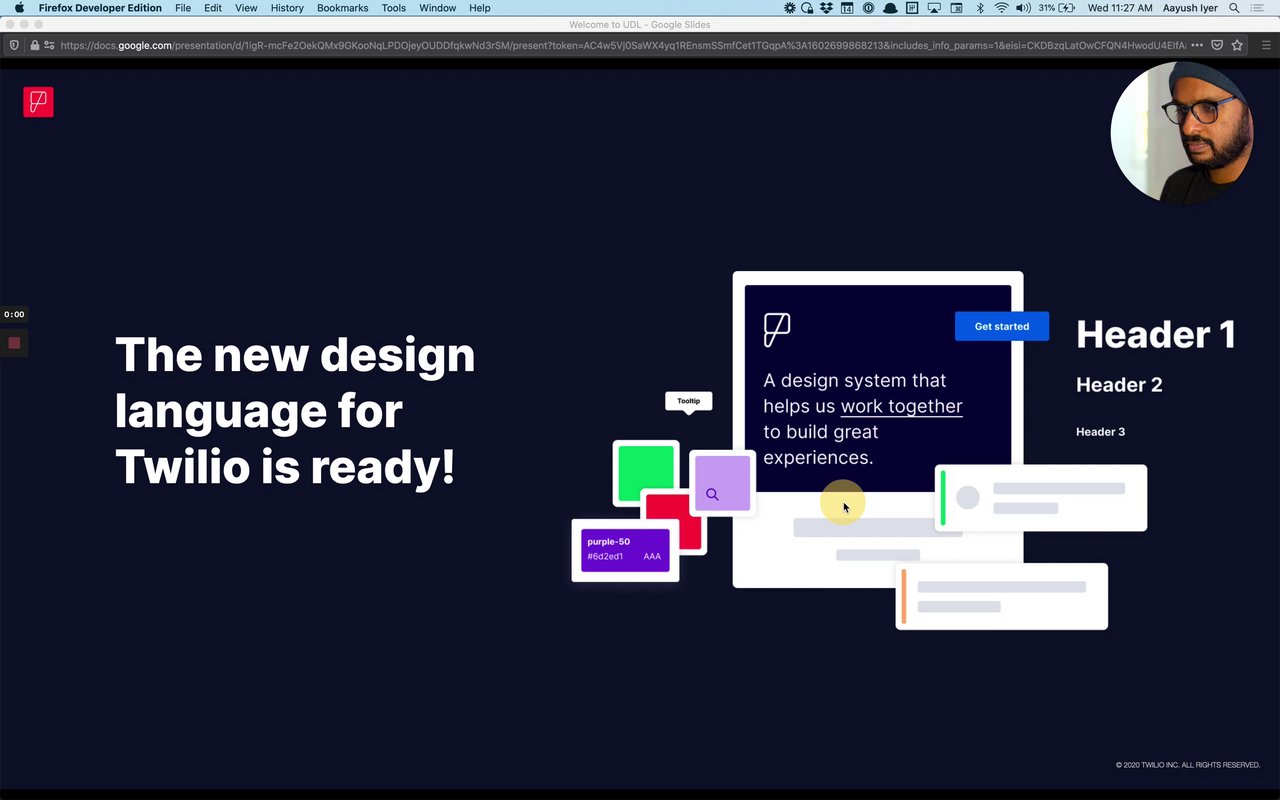Image resolution: width=1280 pixels, height=800 pixels.
Task: Click the Header 2 text
Action: pyautogui.click(x=1119, y=385)
